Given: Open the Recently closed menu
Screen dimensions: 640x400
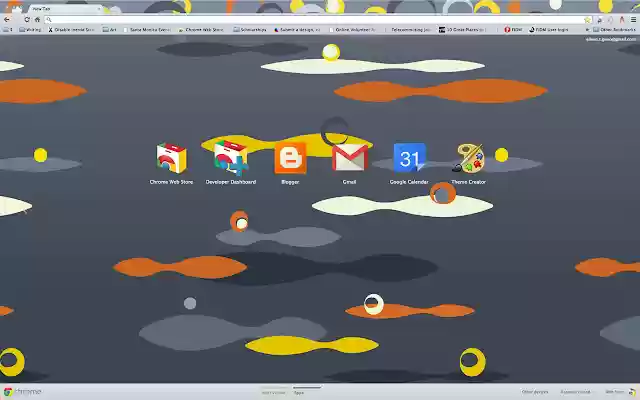Looking at the screenshot, I should [576, 392].
